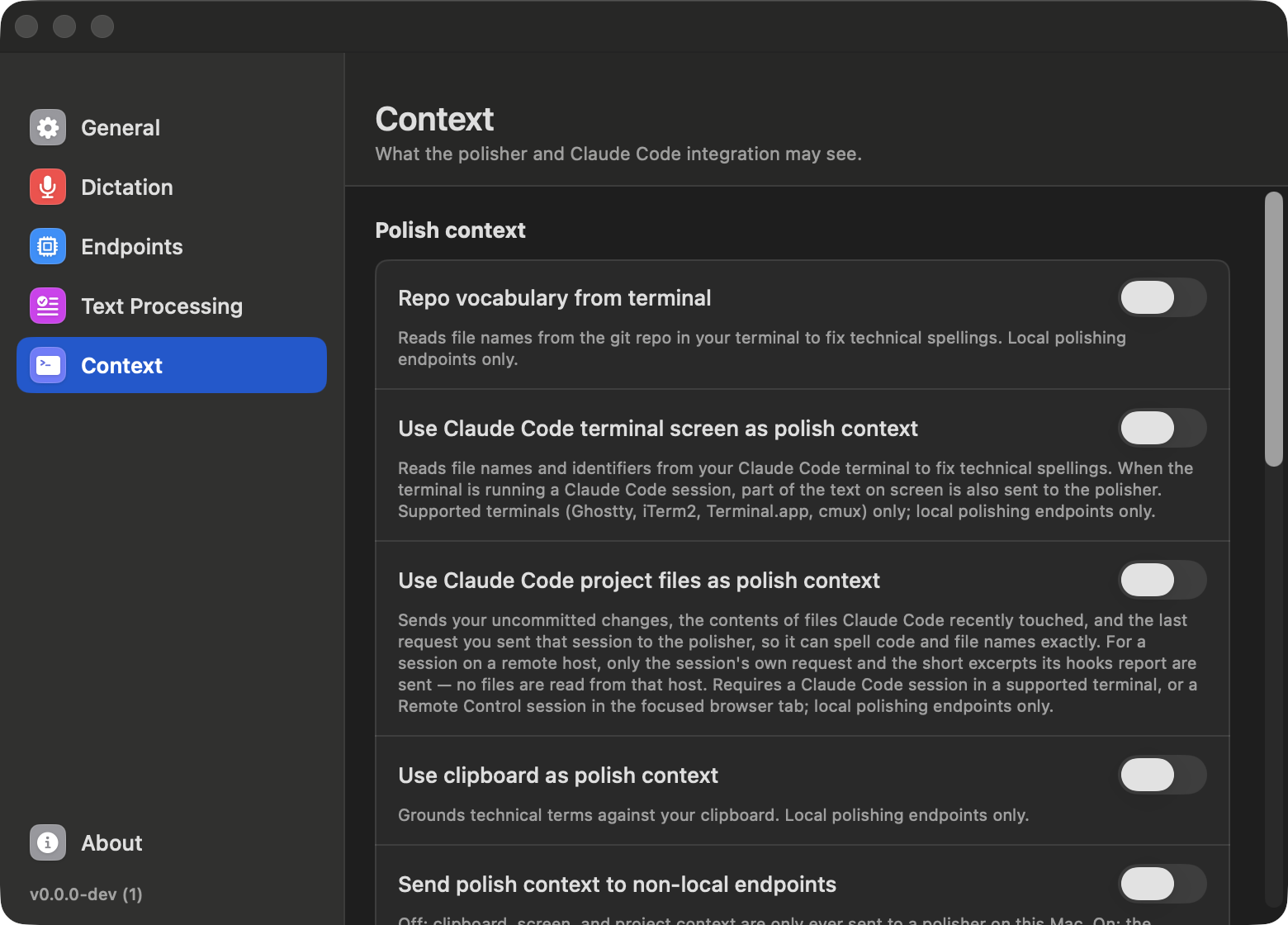Screen dimensions: 1288x925
Task: Click the General gear icon
Action: [48, 127]
